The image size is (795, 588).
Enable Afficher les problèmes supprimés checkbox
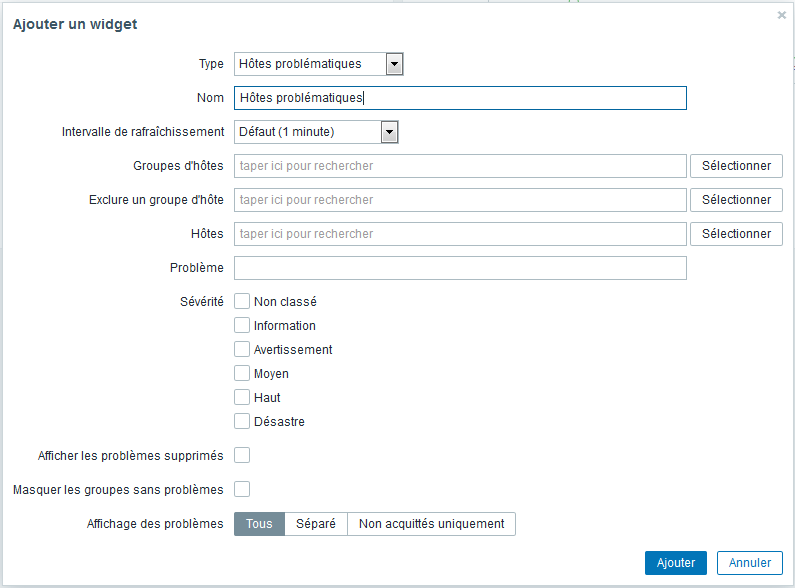242,455
